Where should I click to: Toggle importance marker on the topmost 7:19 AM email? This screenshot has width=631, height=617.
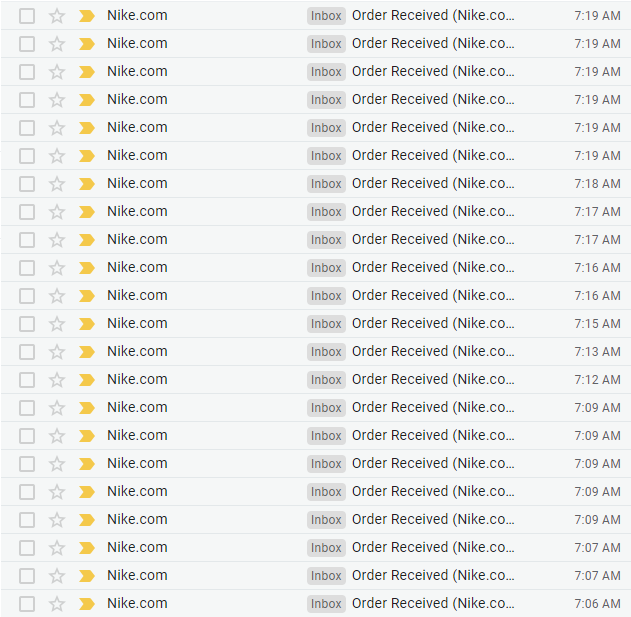click(87, 16)
